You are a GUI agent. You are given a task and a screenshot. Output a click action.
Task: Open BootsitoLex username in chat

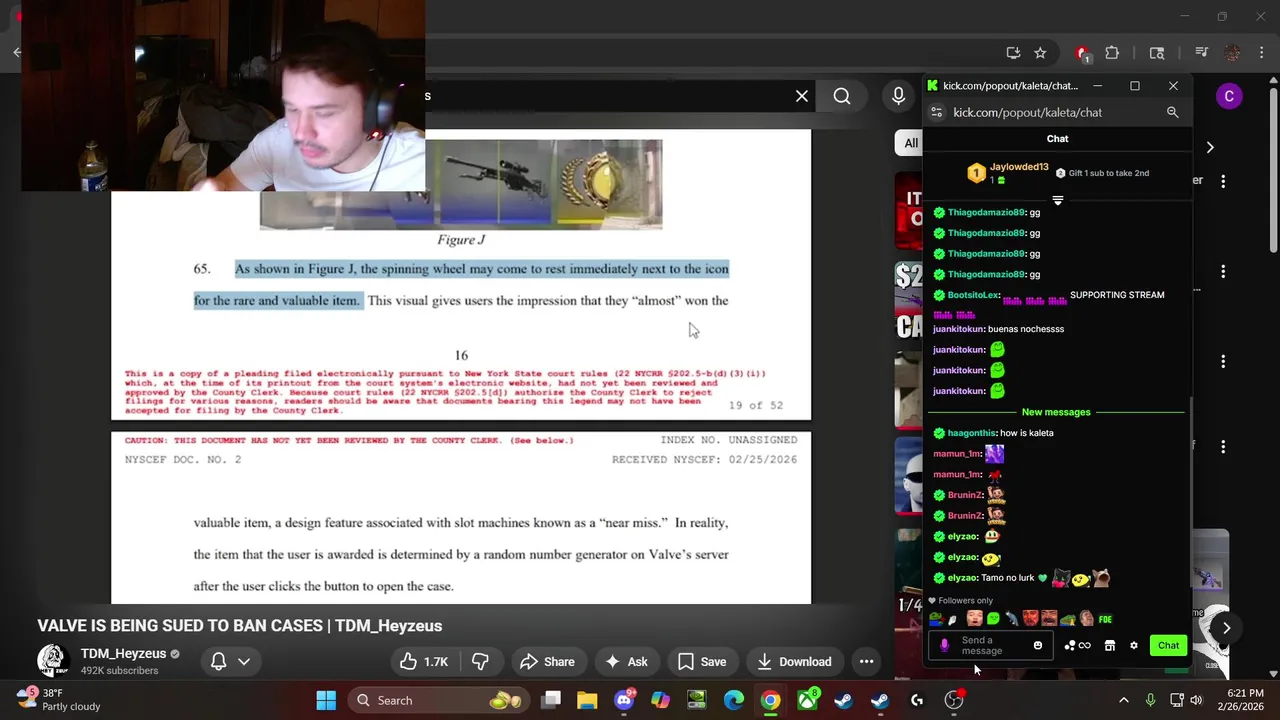coord(972,295)
